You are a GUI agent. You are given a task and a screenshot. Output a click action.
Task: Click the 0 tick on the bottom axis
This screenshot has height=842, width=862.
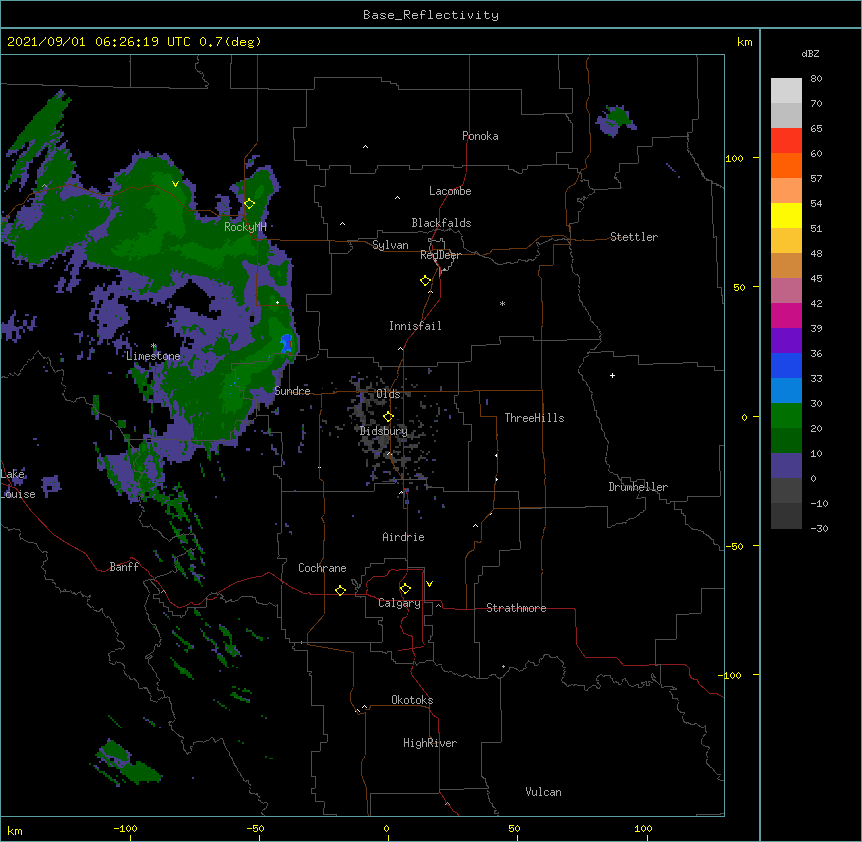coord(386,828)
